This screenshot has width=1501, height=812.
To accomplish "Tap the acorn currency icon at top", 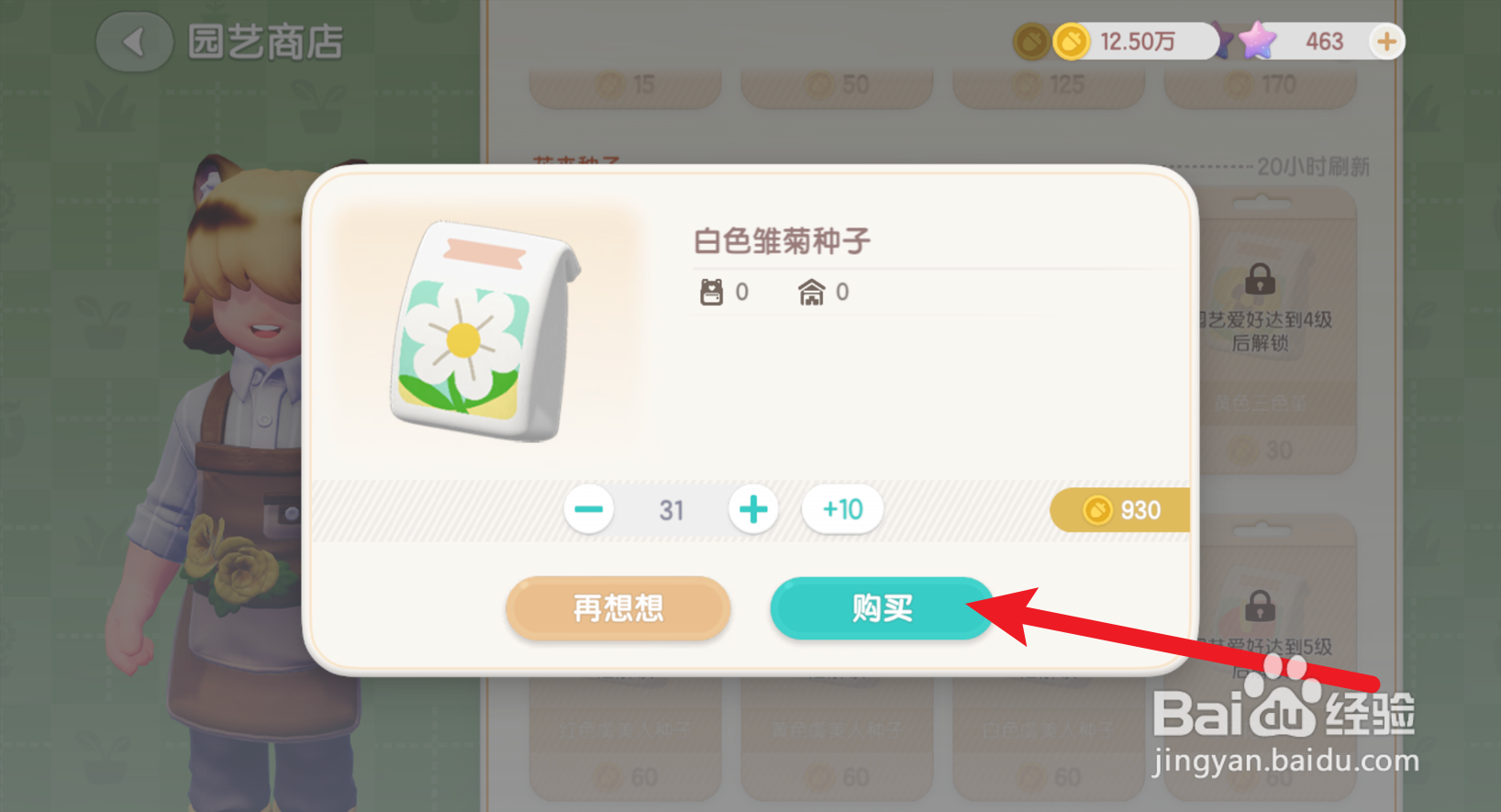I will [1031, 41].
